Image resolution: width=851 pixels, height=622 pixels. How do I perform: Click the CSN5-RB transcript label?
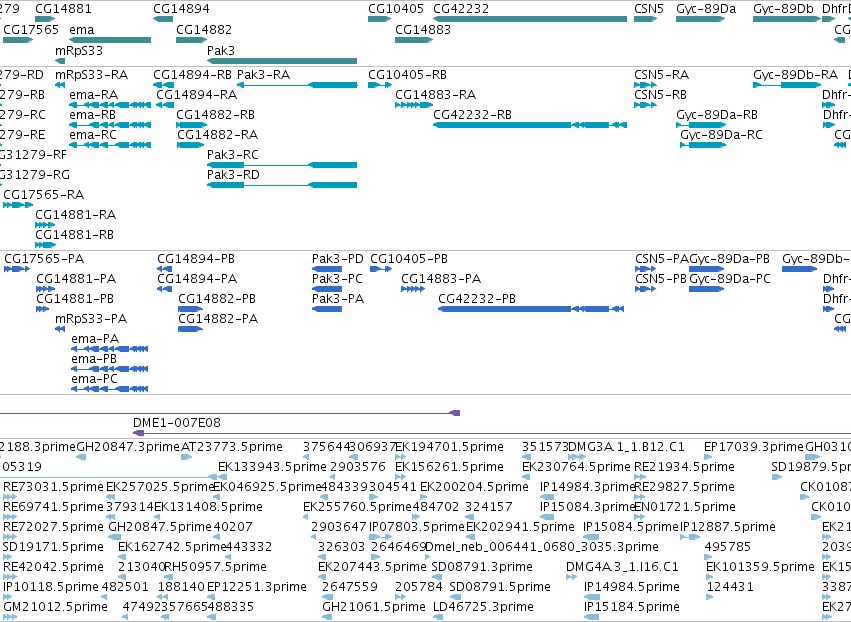[660, 94]
